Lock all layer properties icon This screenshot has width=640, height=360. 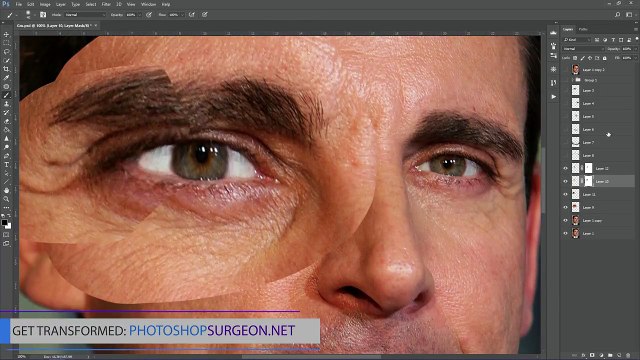point(604,58)
